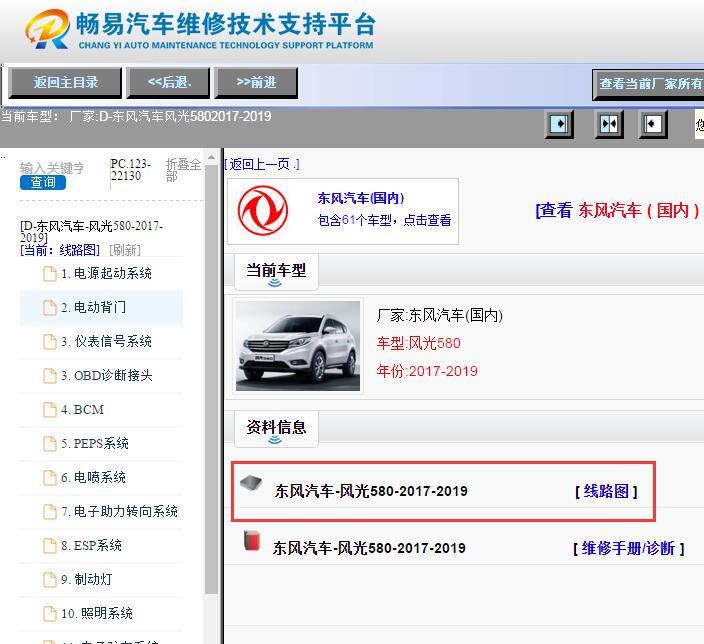The width and height of the screenshot is (704, 644).
Task: Open the 维修手册/诊断 link
Action: pyautogui.click(x=629, y=548)
